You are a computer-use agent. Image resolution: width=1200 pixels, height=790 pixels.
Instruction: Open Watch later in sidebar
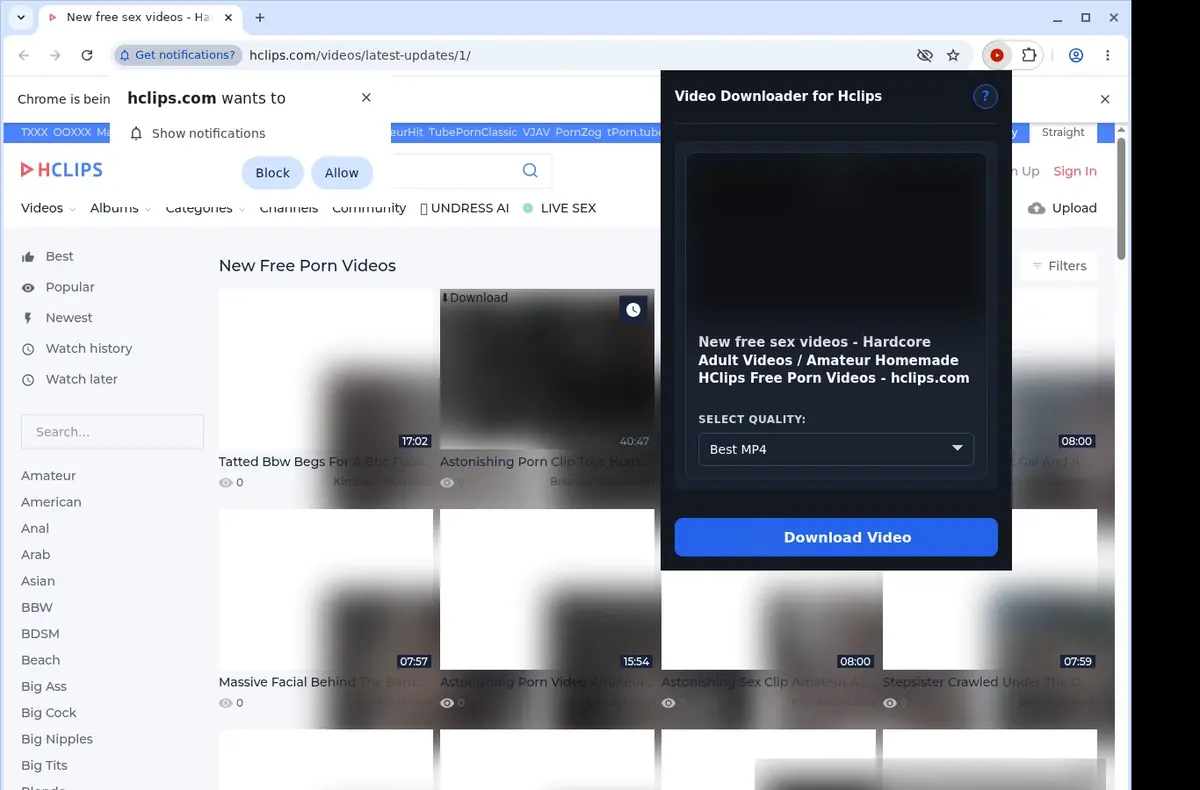(70, 379)
